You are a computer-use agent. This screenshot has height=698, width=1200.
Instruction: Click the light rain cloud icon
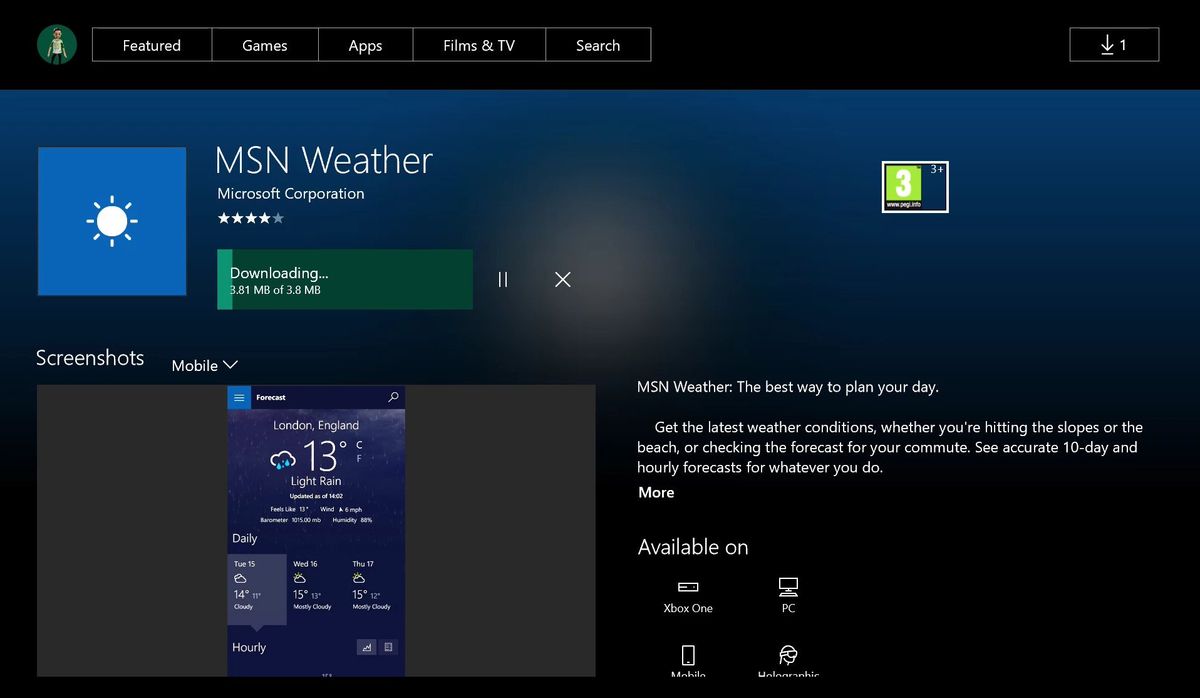pyautogui.click(x=284, y=459)
